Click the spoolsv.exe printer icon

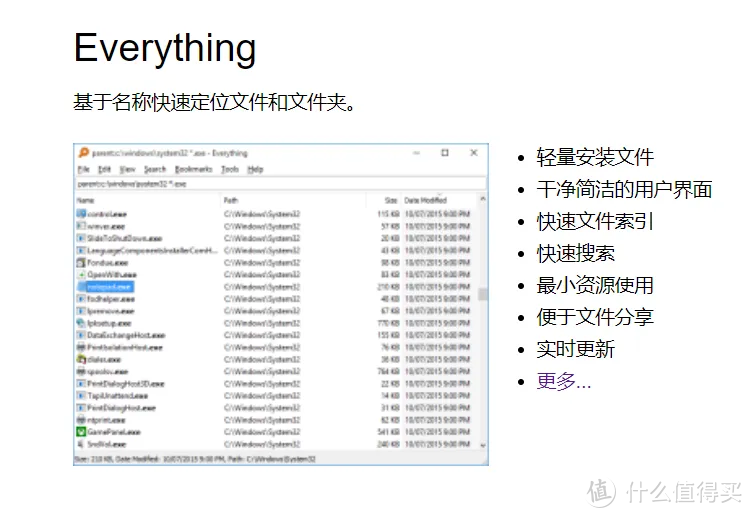[81, 372]
